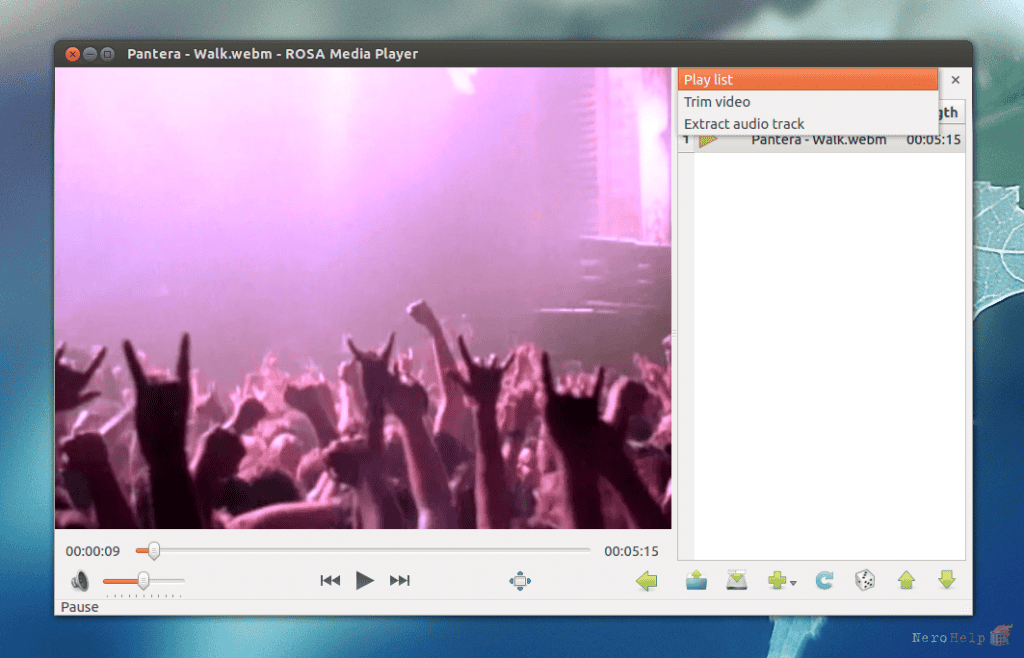Save playlist with the drive icon
This screenshot has height=658, width=1024.
[736, 580]
